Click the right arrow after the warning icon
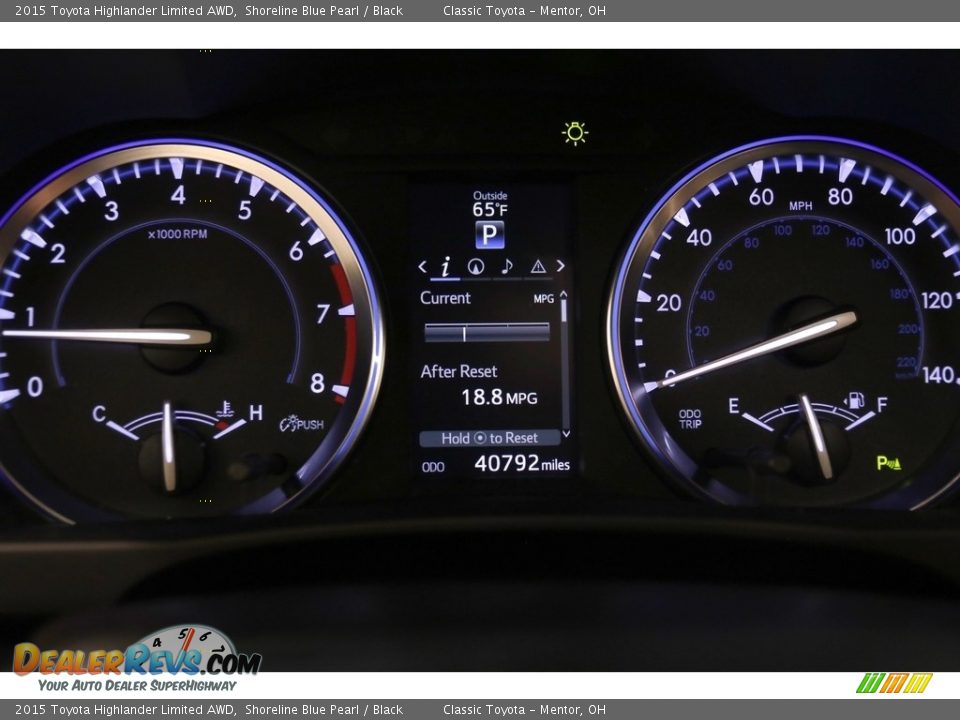This screenshot has width=960, height=720. point(560,266)
